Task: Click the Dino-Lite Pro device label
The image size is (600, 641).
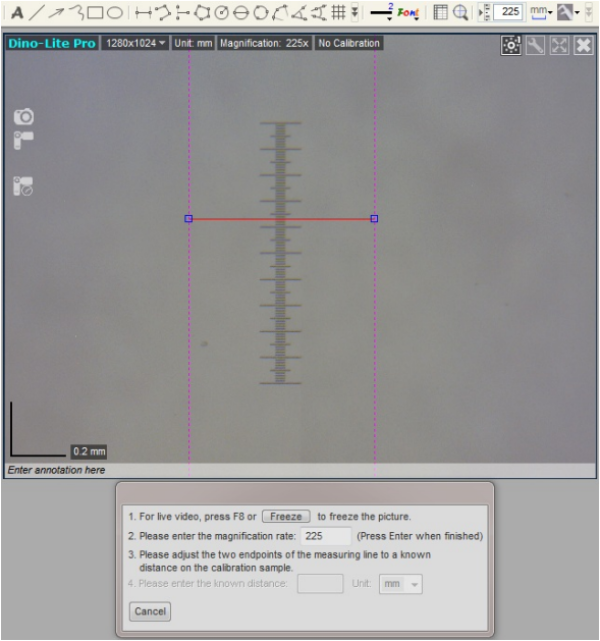Action: [x=51, y=43]
